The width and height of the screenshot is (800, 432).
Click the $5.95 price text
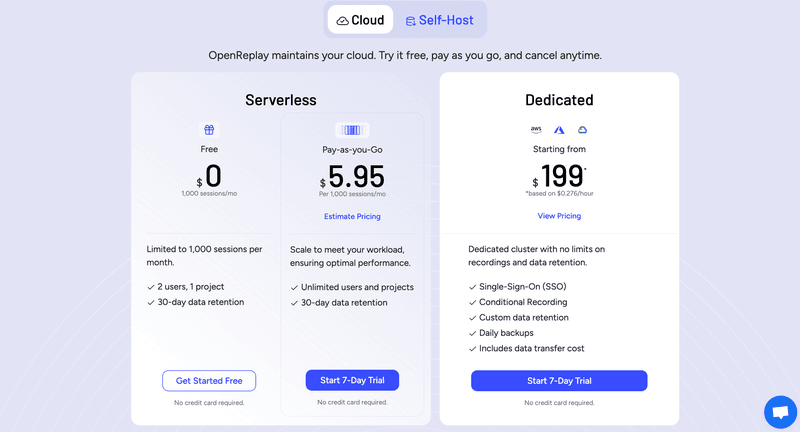(352, 177)
